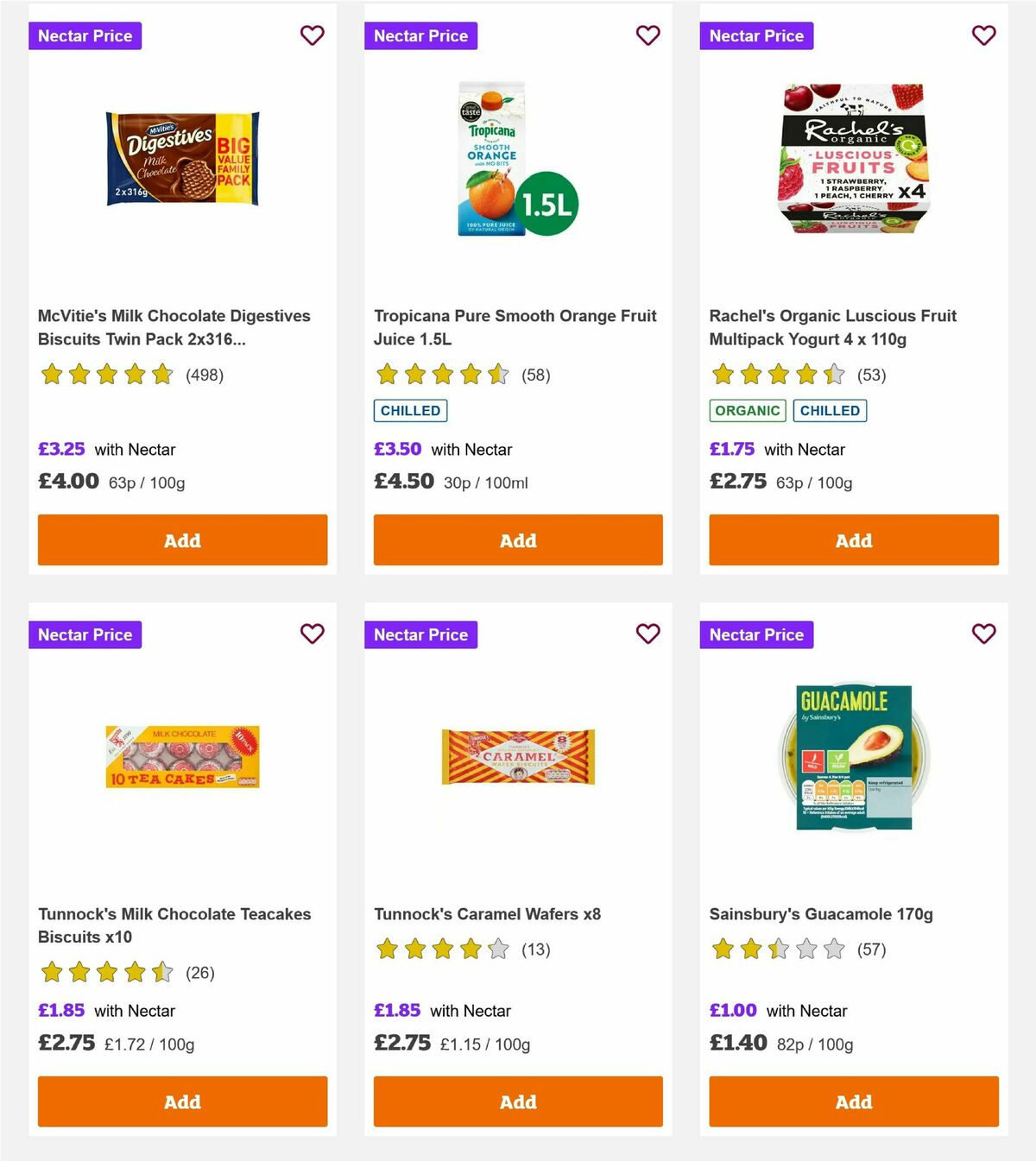Screen dimensions: 1036x1161
Task: Click the CHILLED tag under Tropicana juice
Action: 409,411
